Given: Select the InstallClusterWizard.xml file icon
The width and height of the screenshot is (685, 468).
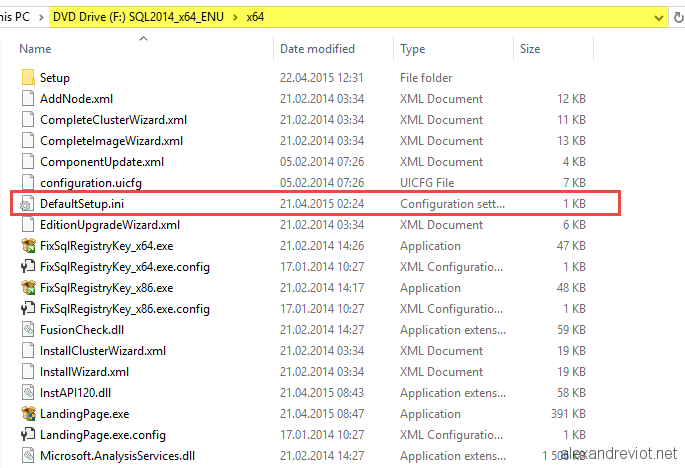Looking at the screenshot, I should click(x=28, y=350).
